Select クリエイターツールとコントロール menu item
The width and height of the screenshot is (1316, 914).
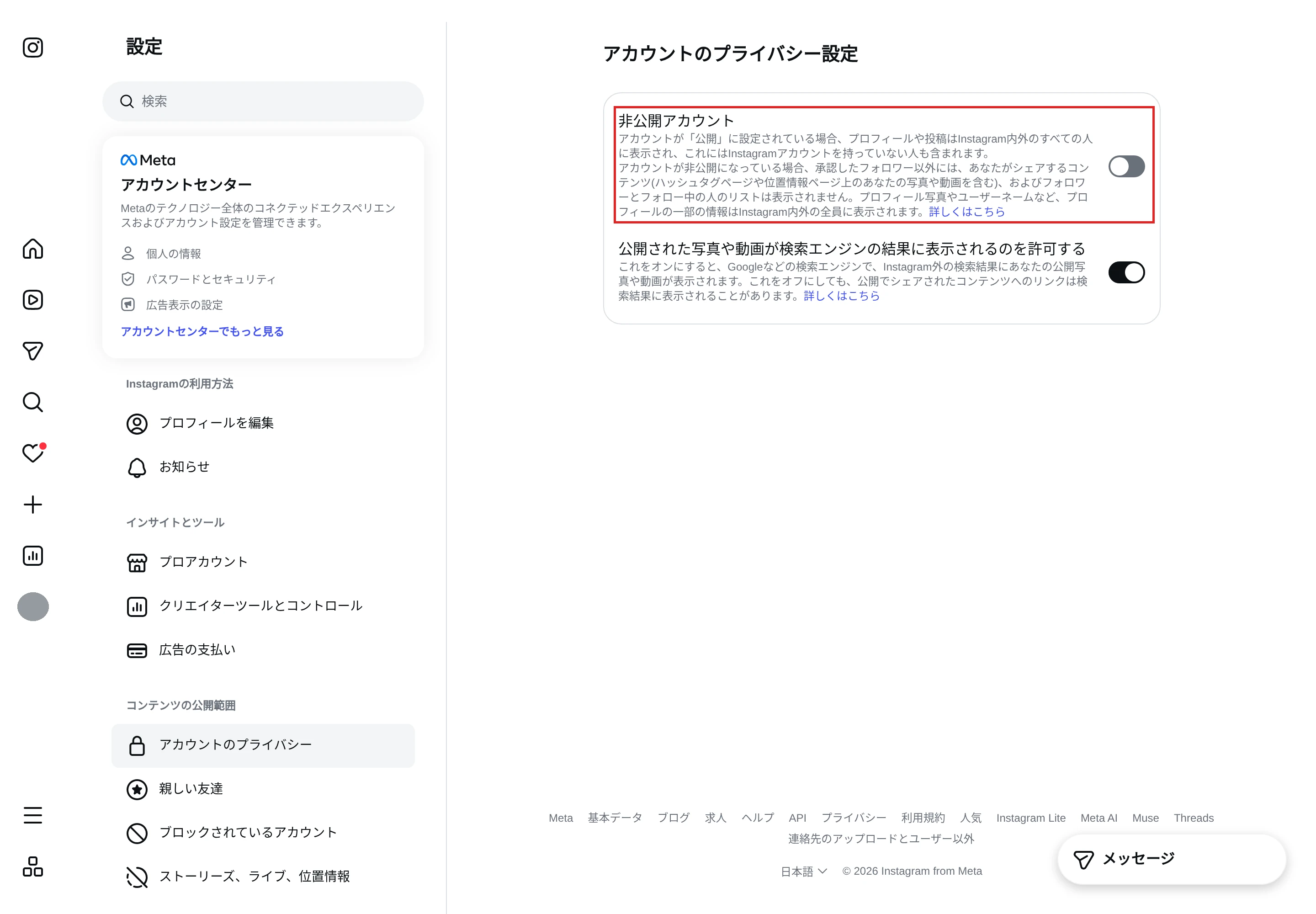point(263,606)
